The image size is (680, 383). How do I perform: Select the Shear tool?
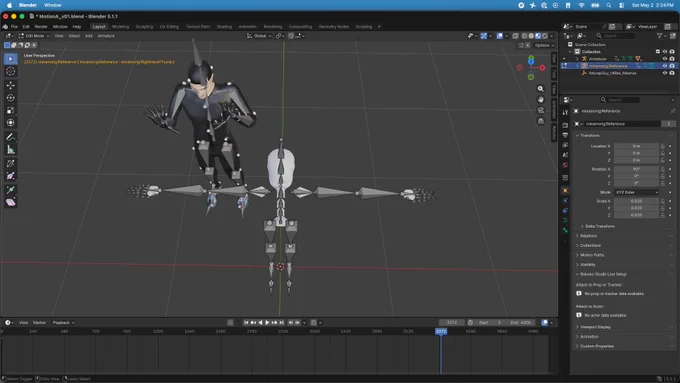point(10,203)
